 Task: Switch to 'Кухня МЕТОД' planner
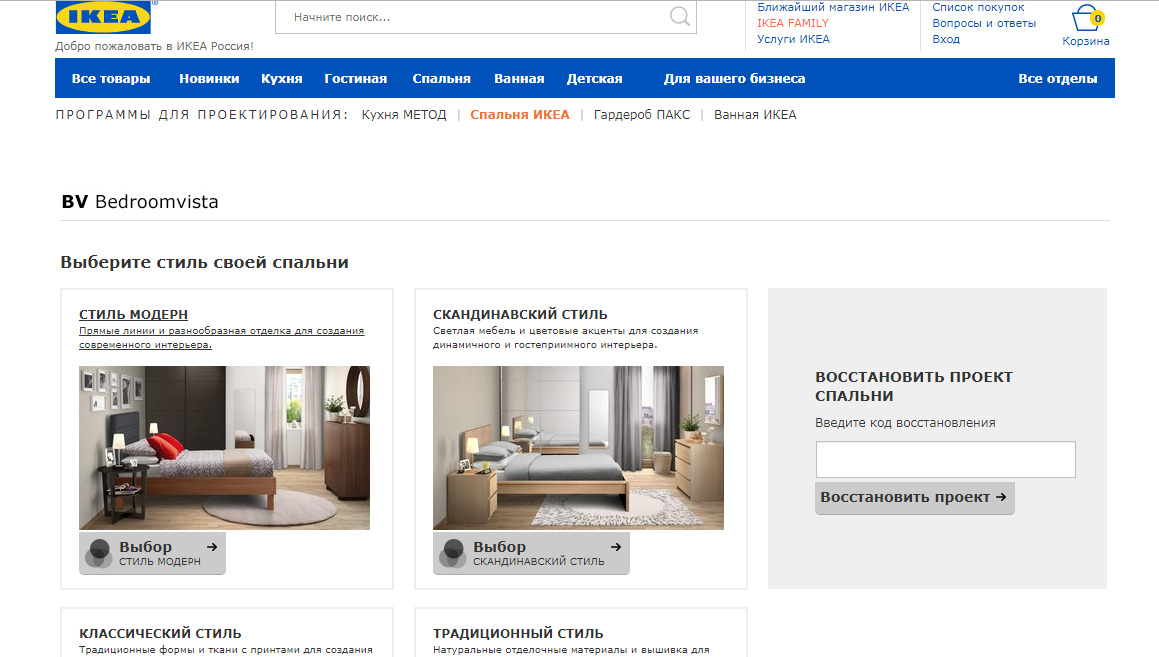click(x=404, y=115)
